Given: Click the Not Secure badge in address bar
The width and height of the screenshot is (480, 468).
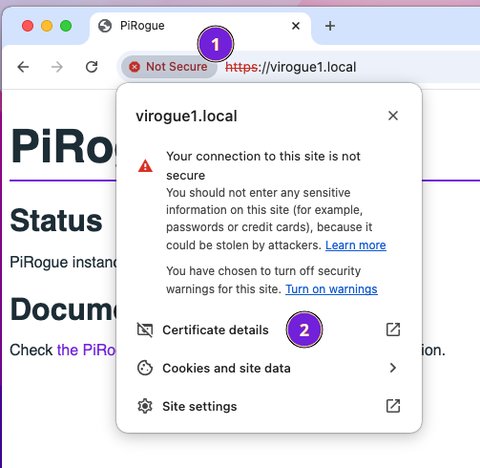Looking at the screenshot, I should 169,67.
